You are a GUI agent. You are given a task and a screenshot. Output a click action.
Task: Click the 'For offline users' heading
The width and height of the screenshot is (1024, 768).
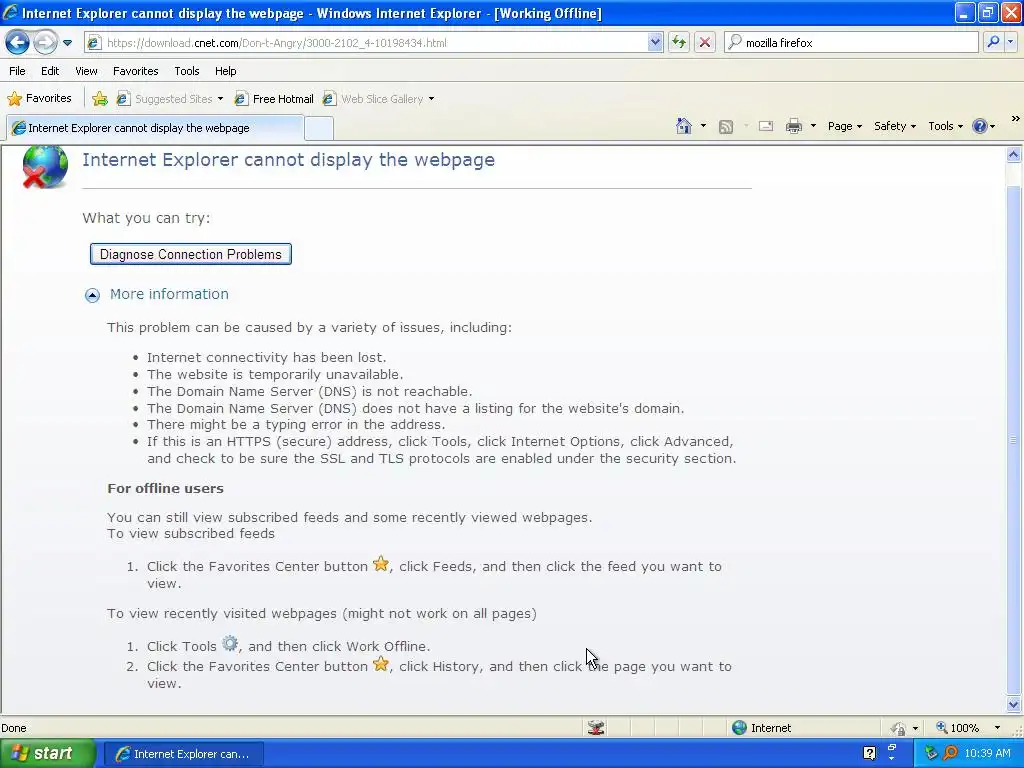(165, 488)
